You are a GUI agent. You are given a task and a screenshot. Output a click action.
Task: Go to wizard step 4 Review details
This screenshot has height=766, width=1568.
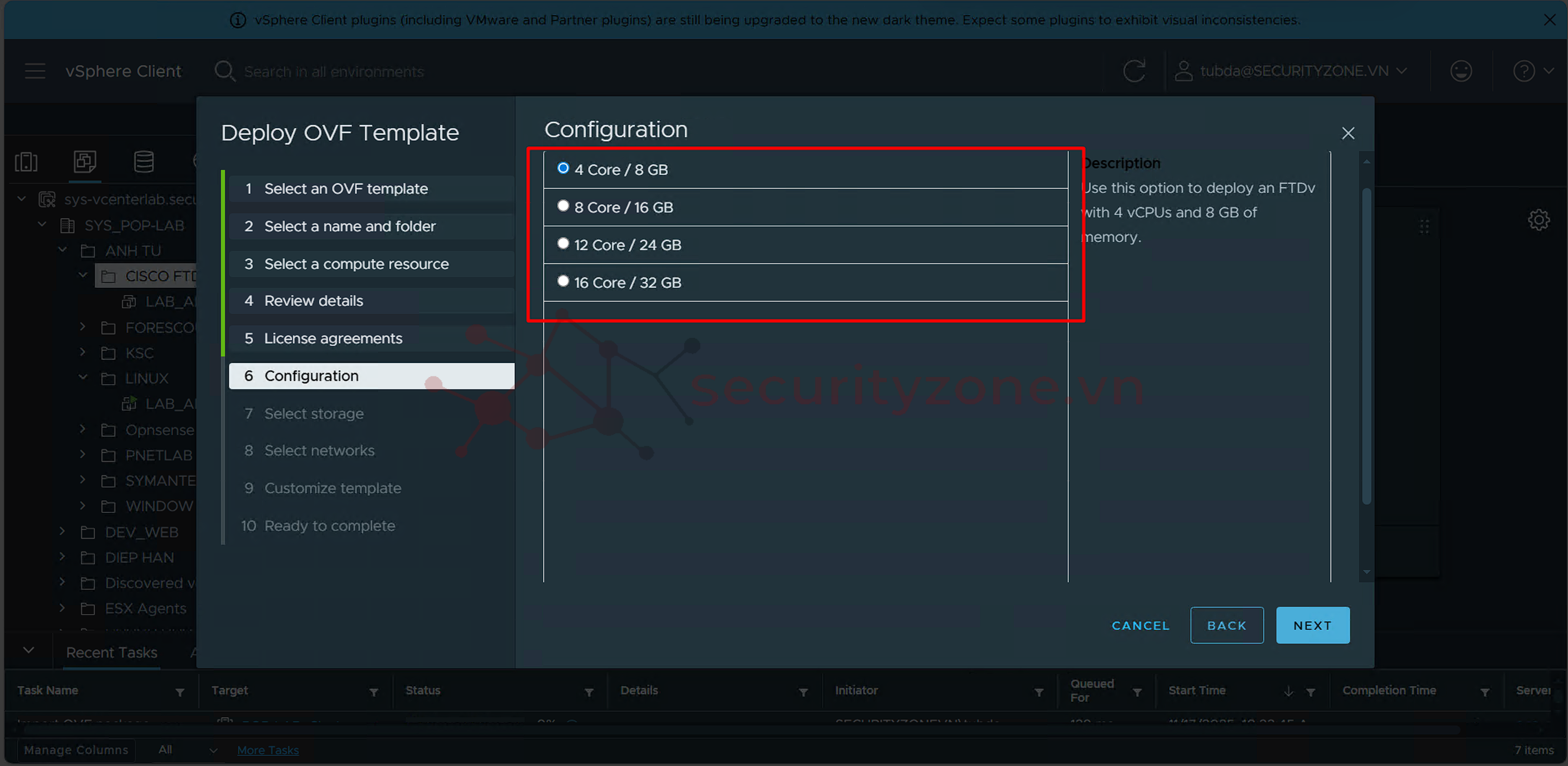point(313,300)
